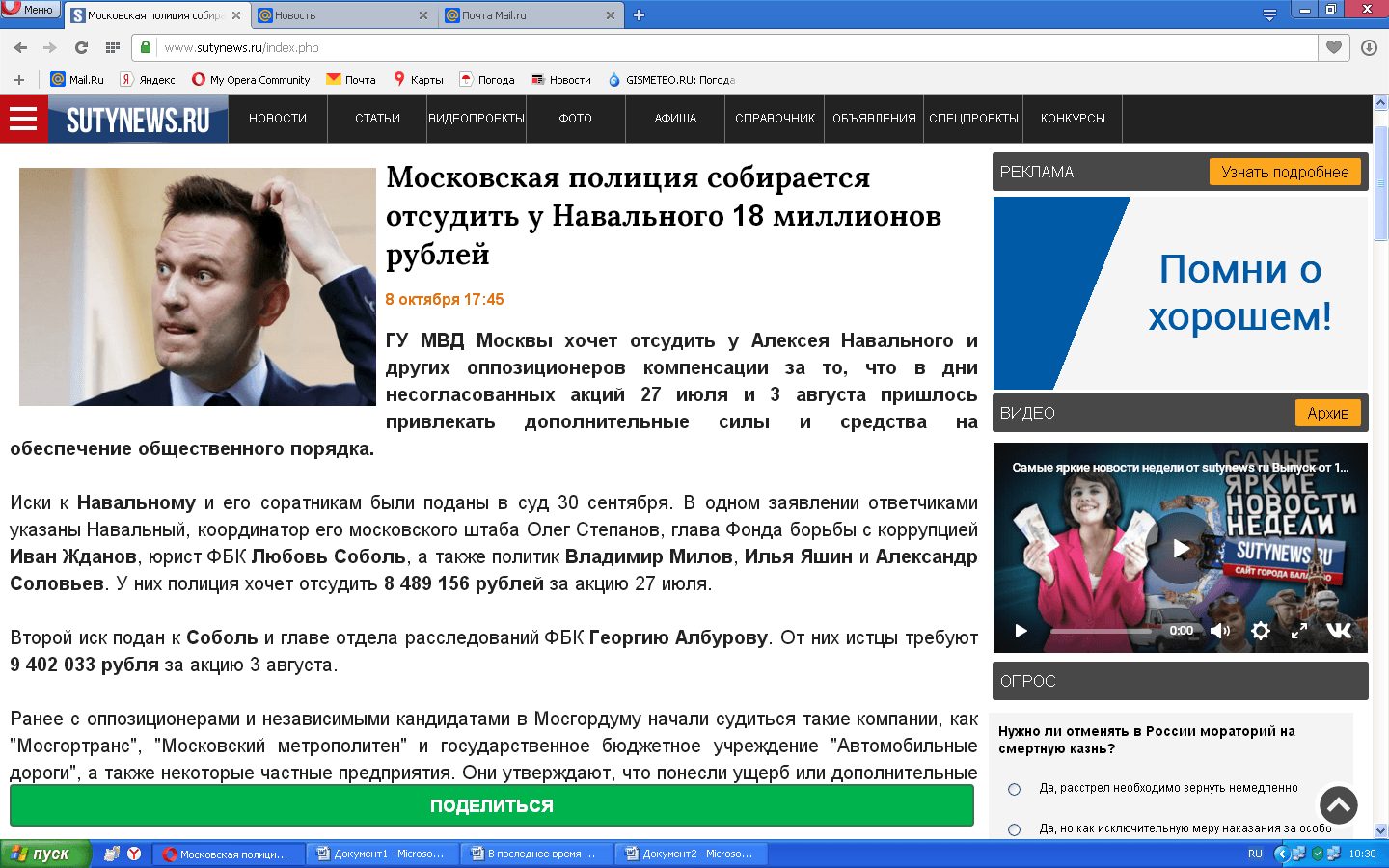Open the video settings gear
1389x868 pixels.
1260,631
